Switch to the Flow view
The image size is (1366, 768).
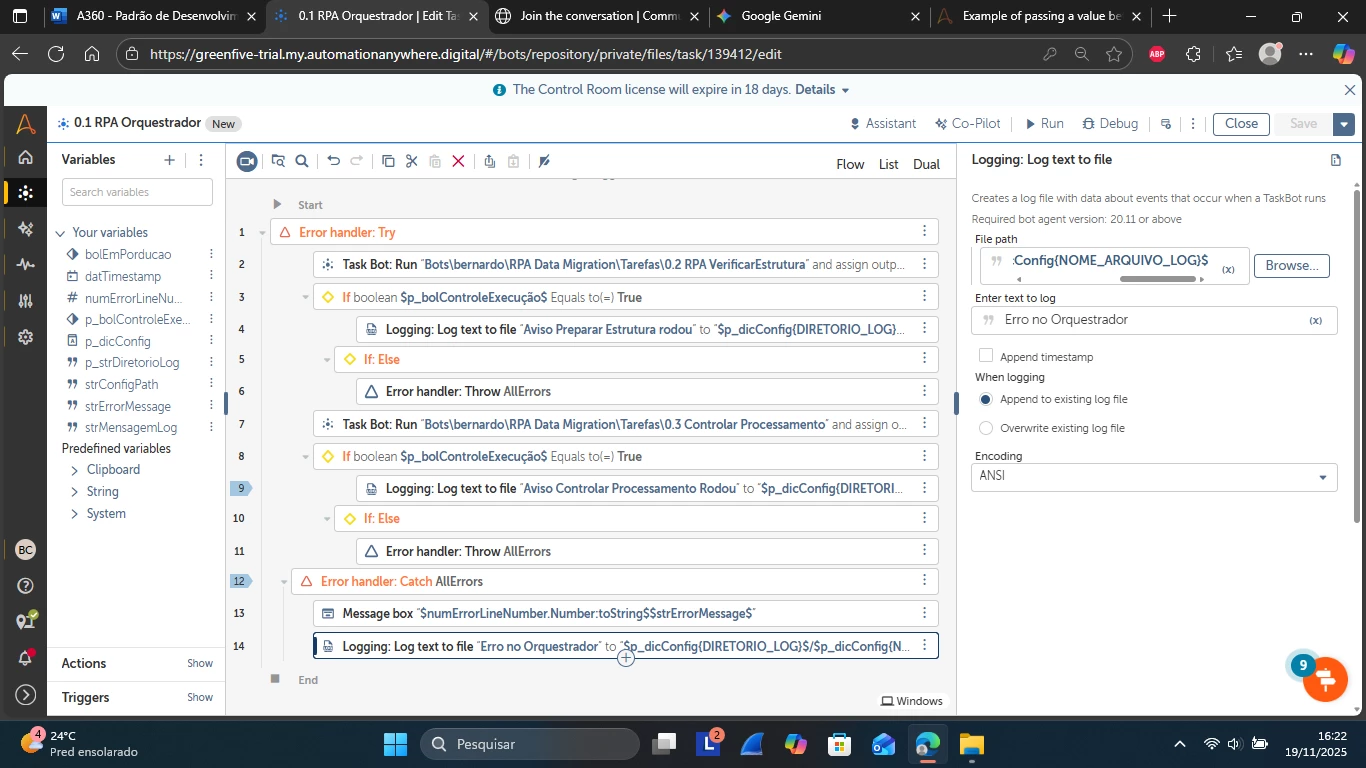pos(850,164)
